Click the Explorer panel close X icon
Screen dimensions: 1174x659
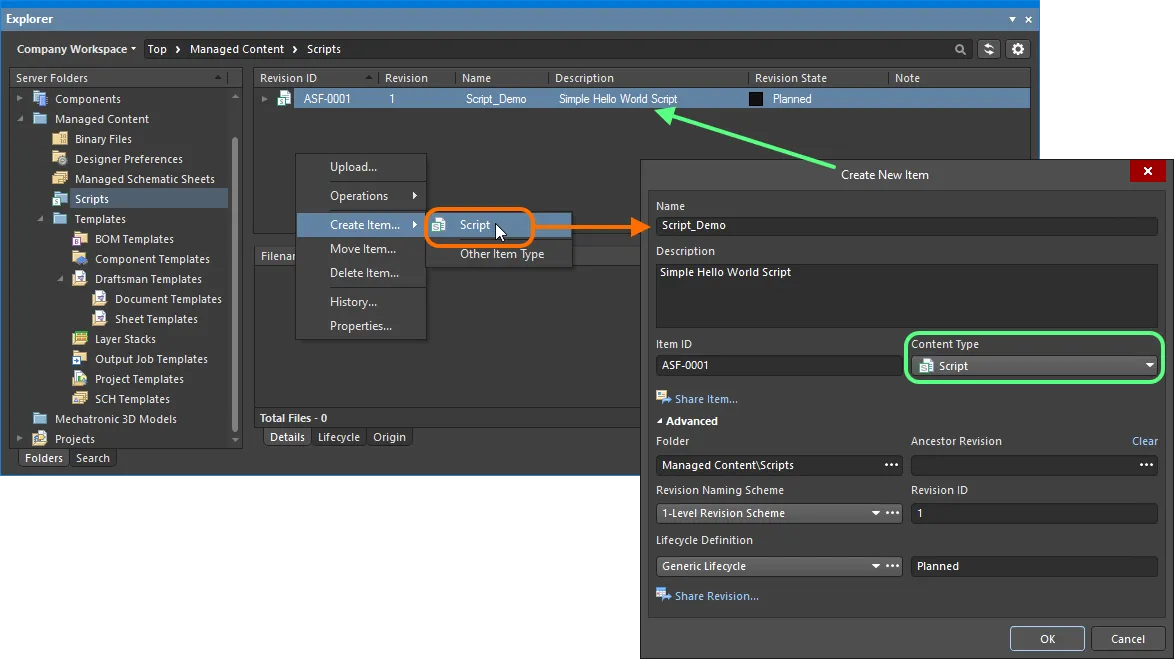click(x=1028, y=19)
